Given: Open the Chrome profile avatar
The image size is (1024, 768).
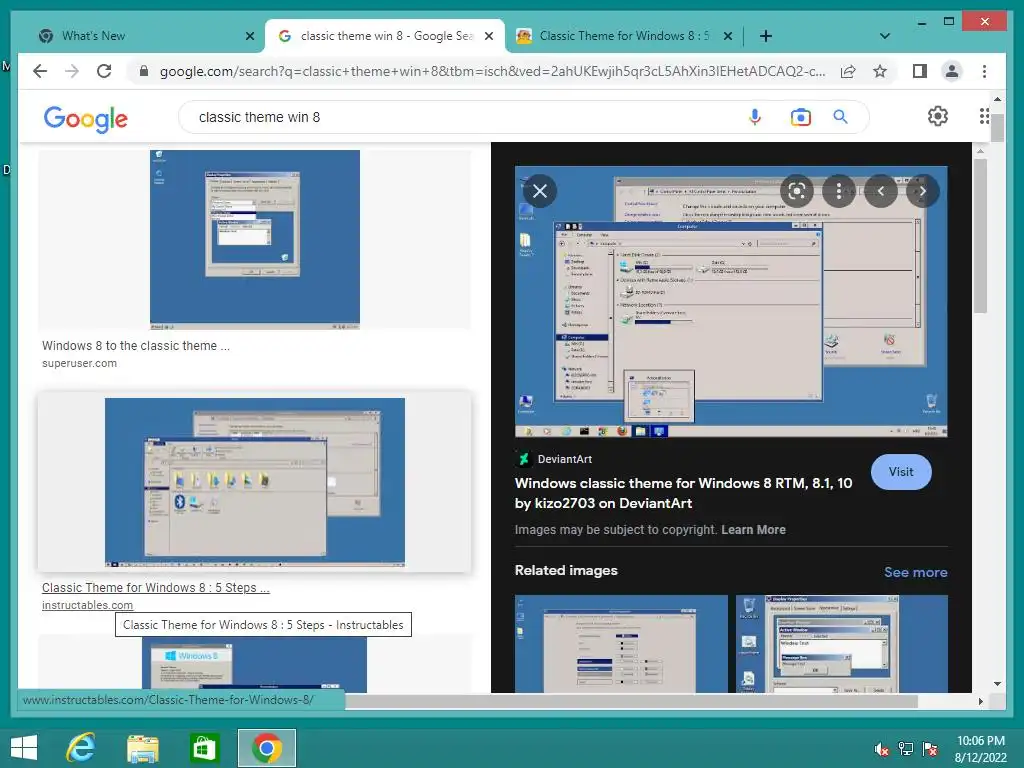Looking at the screenshot, I should (952, 71).
